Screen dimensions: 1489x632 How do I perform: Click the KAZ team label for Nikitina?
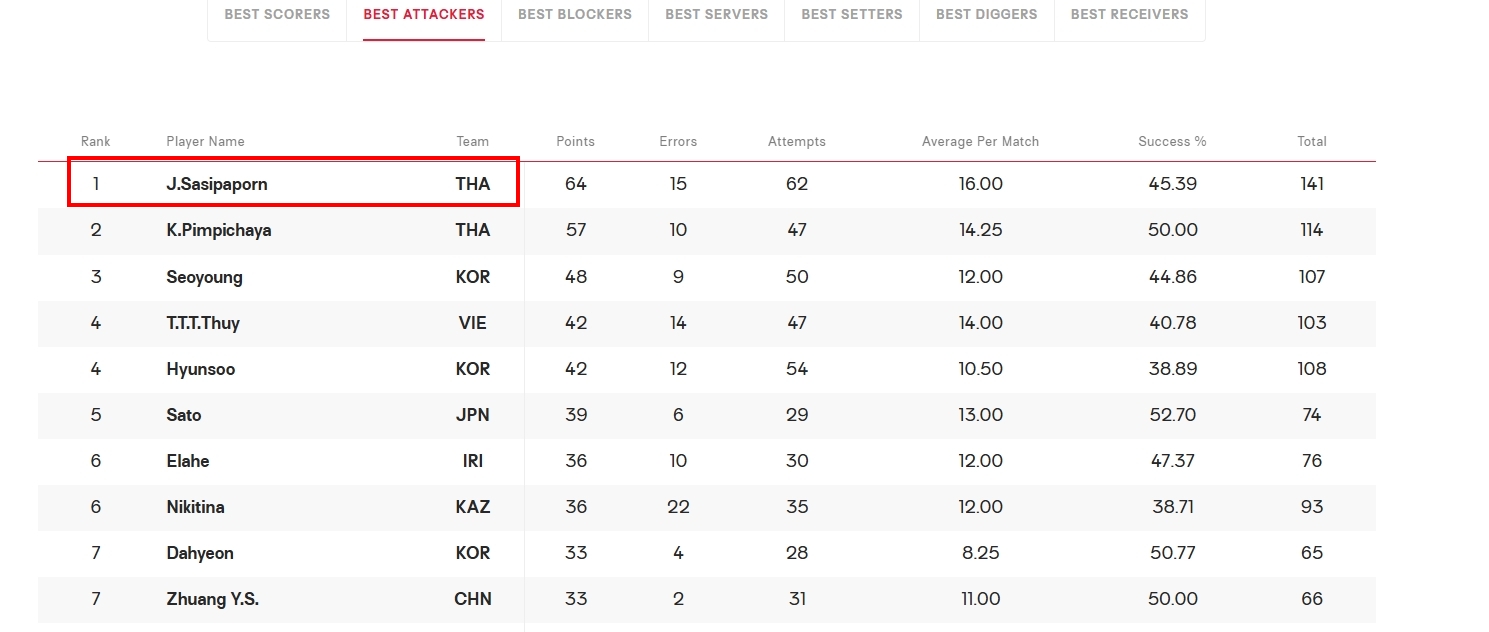pyautogui.click(x=473, y=507)
